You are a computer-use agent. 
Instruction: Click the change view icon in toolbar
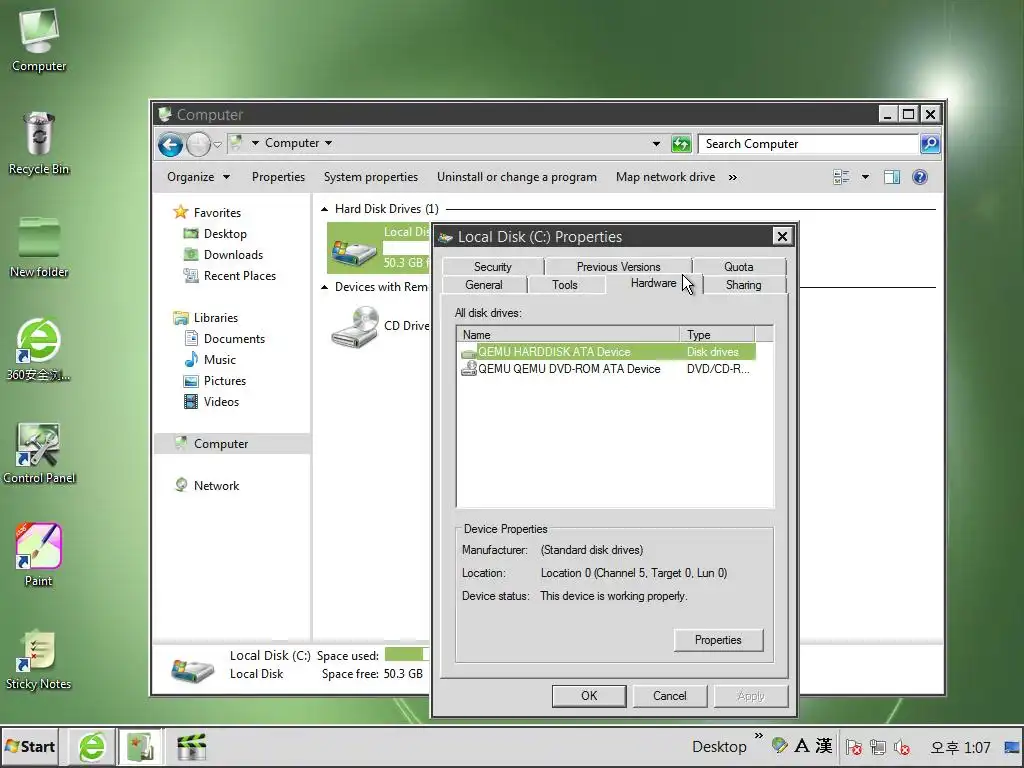(841, 177)
